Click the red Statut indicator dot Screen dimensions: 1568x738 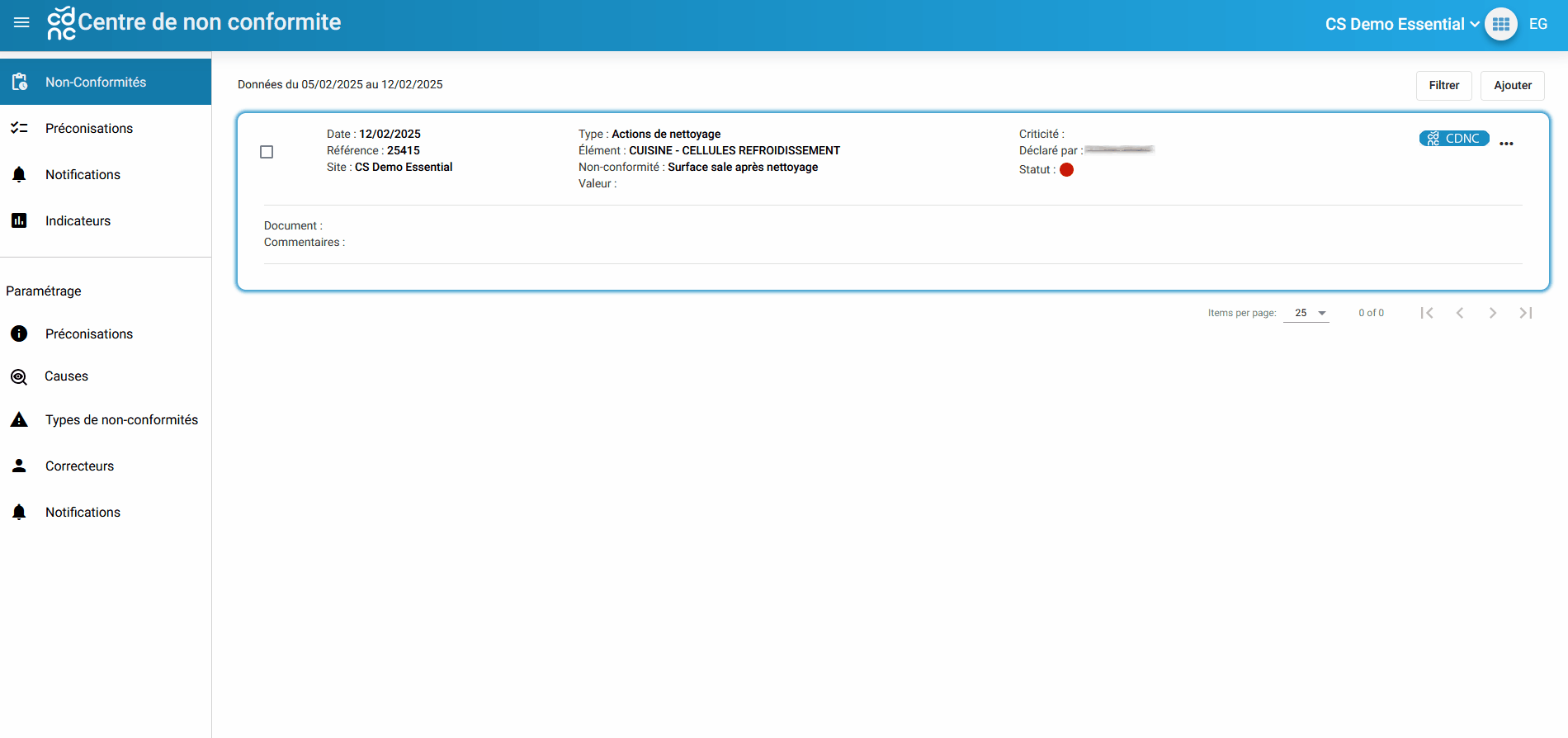[1066, 170]
